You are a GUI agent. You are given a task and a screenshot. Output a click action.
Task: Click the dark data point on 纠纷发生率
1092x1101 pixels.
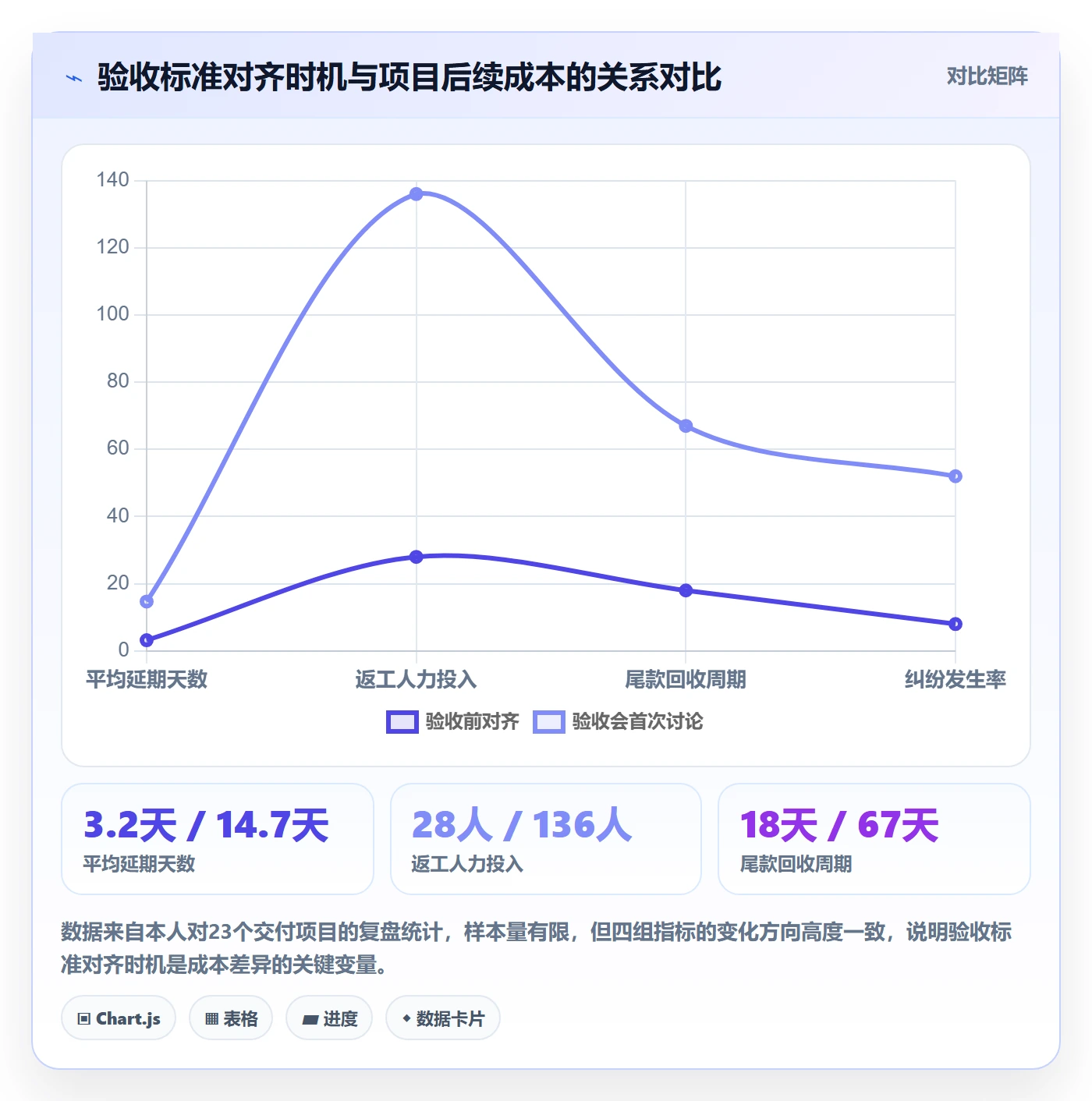(955, 624)
